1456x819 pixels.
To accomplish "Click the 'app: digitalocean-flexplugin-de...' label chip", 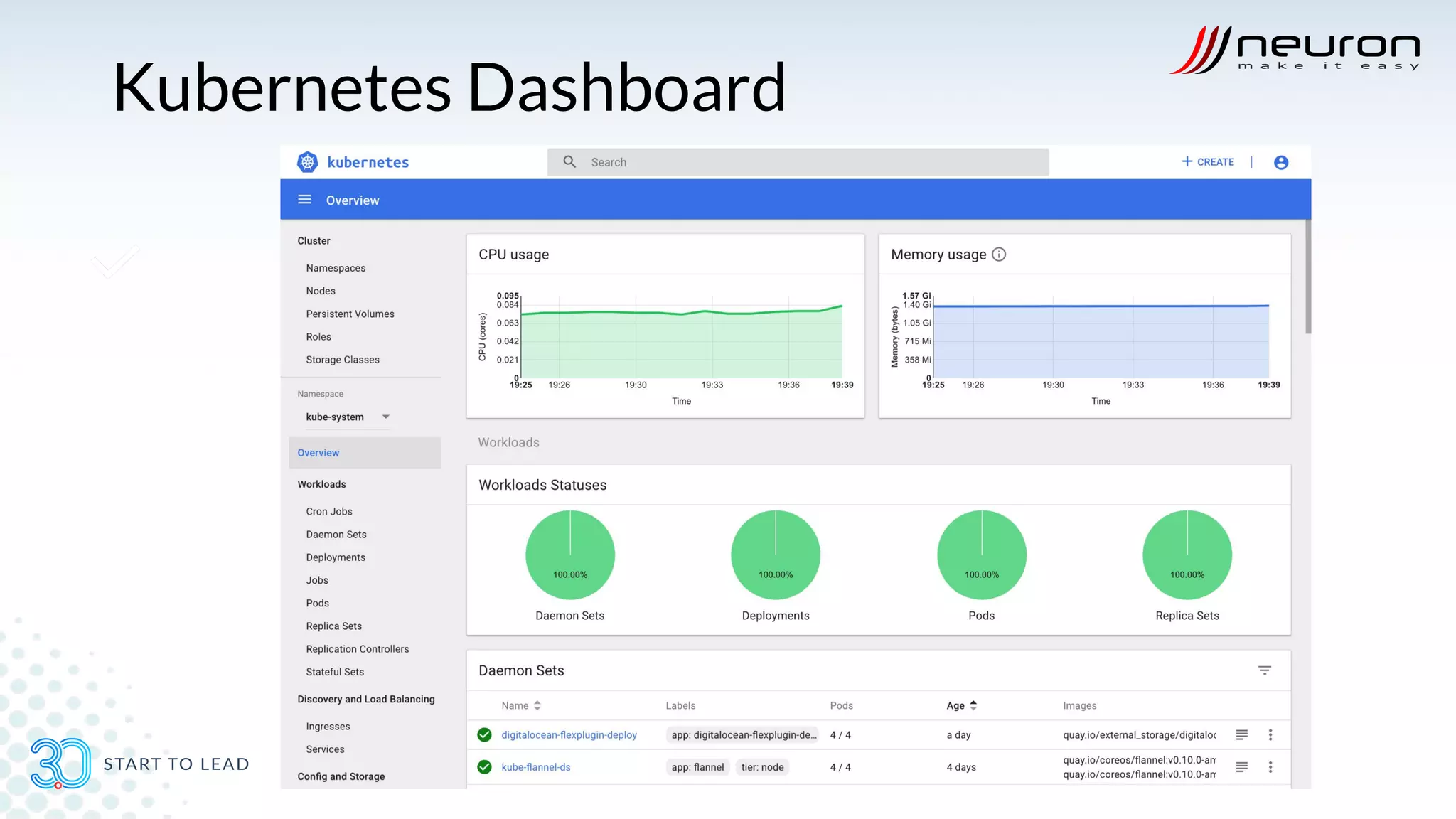I will point(744,735).
